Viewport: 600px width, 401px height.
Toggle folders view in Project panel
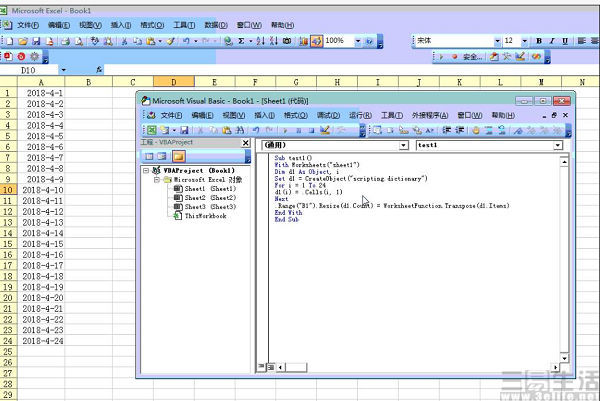pos(178,156)
